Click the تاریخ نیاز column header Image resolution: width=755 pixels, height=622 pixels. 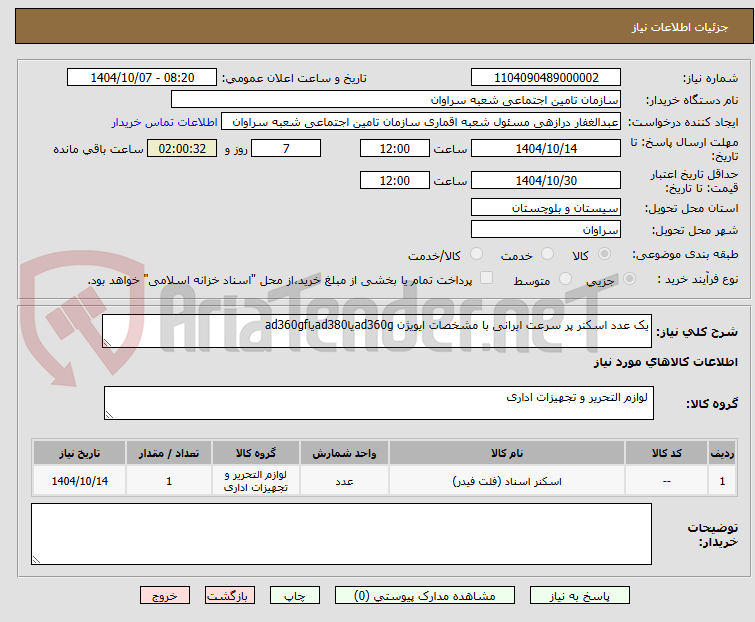[79, 453]
